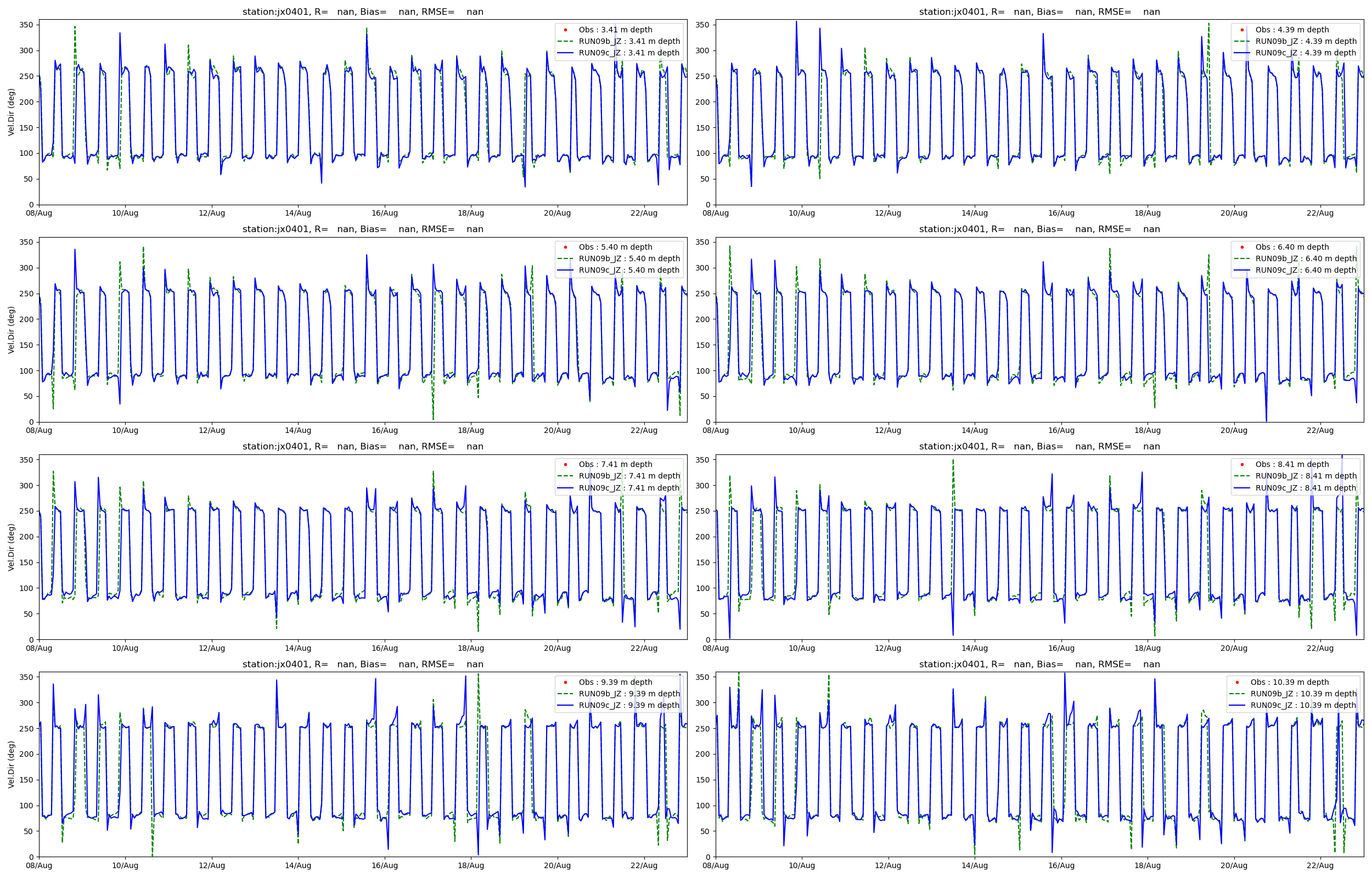1372x878 pixels.
Task: Click the Vel.Dir (deg) axis label of the 5.40 m plot
Action: [11, 330]
